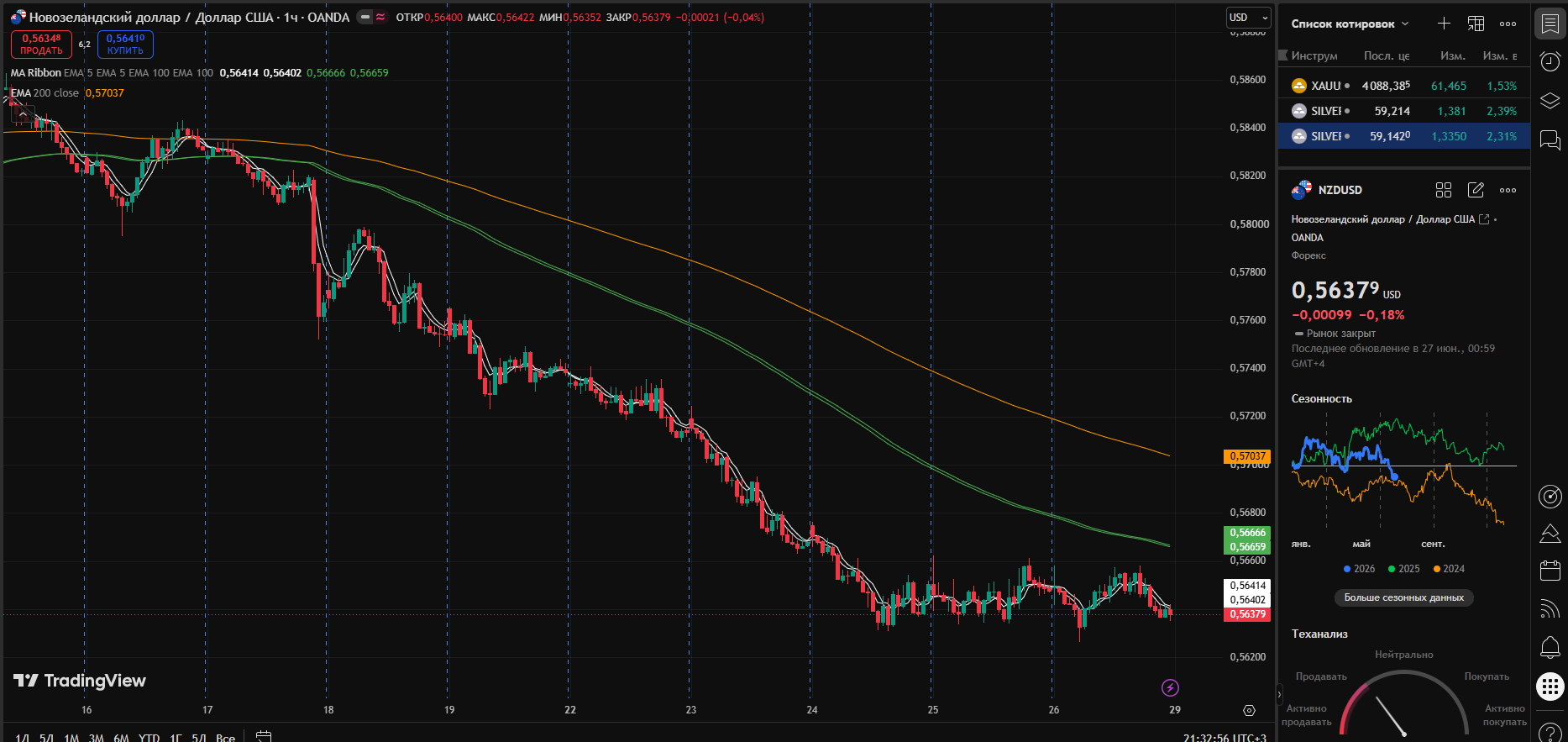Open the radar target icon in the right sidebar
The image size is (1568, 742).
tap(1550, 497)
